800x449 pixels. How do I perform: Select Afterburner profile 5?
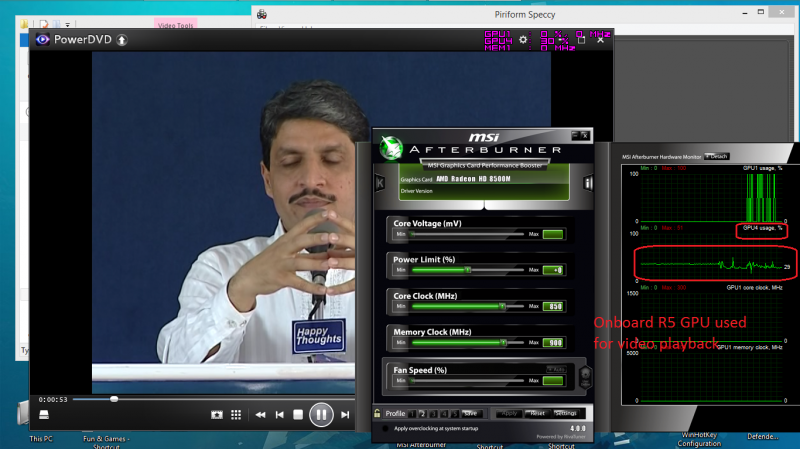[x=455, y=414]
